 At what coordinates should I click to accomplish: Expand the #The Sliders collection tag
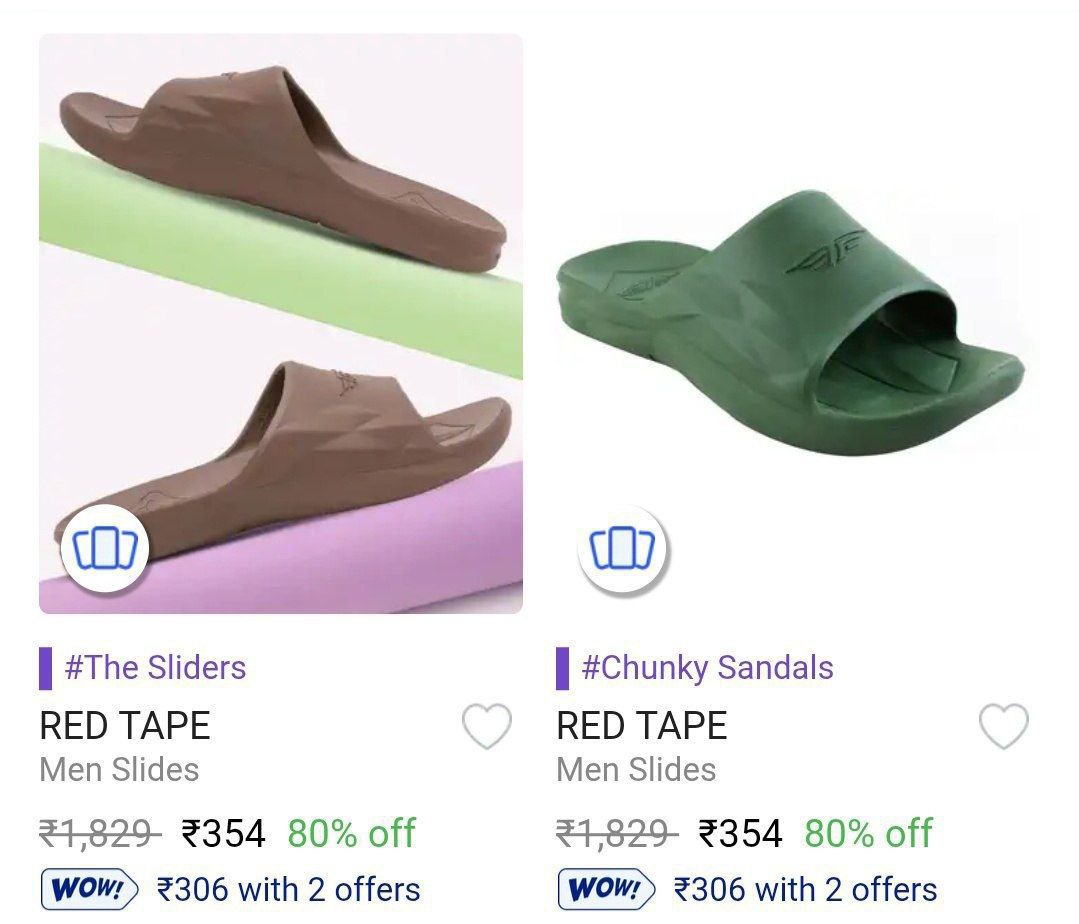pyautogui.click(x=156, y=667)
